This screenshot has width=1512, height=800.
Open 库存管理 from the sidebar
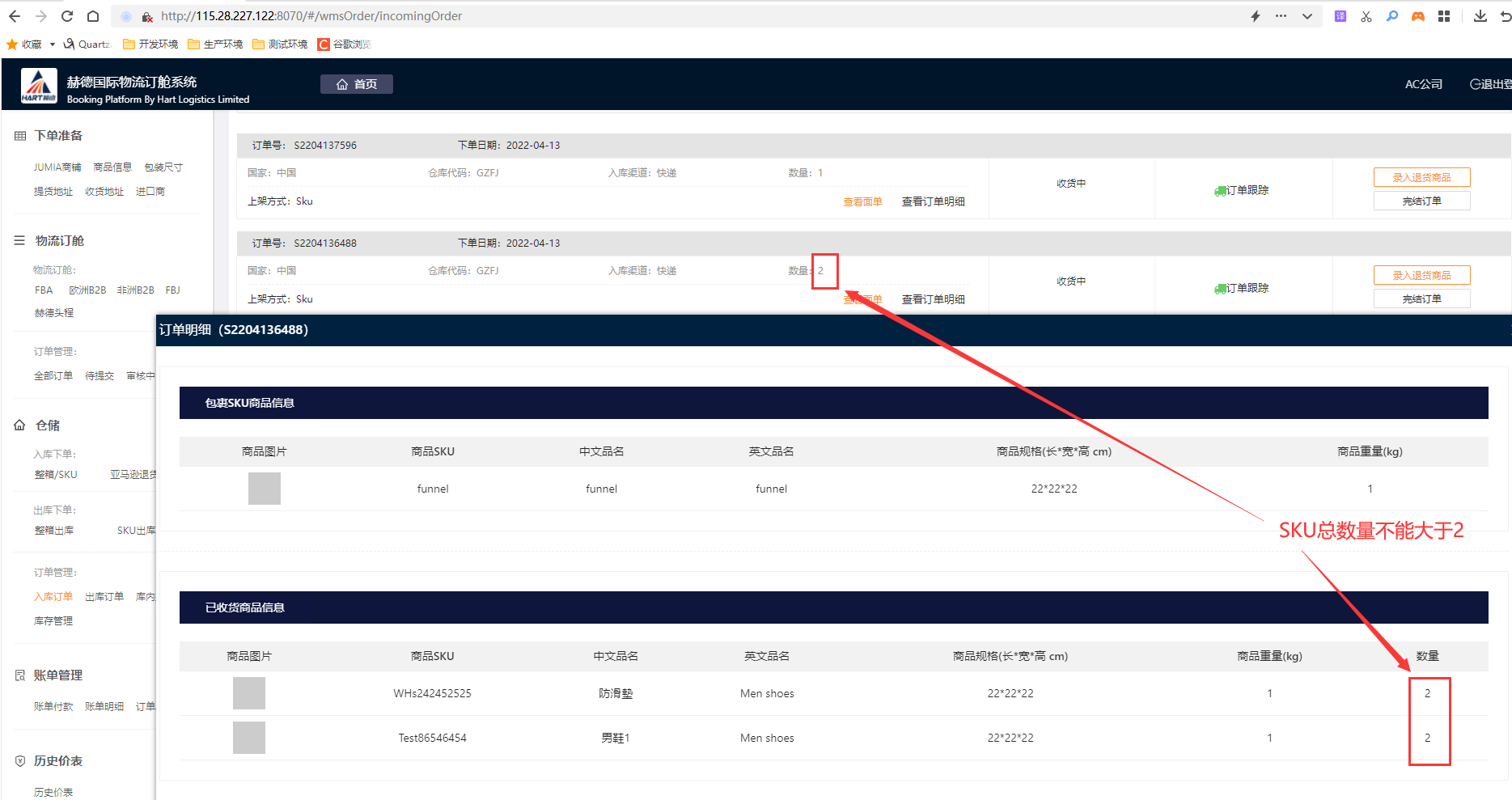click(x=53, y=621)
